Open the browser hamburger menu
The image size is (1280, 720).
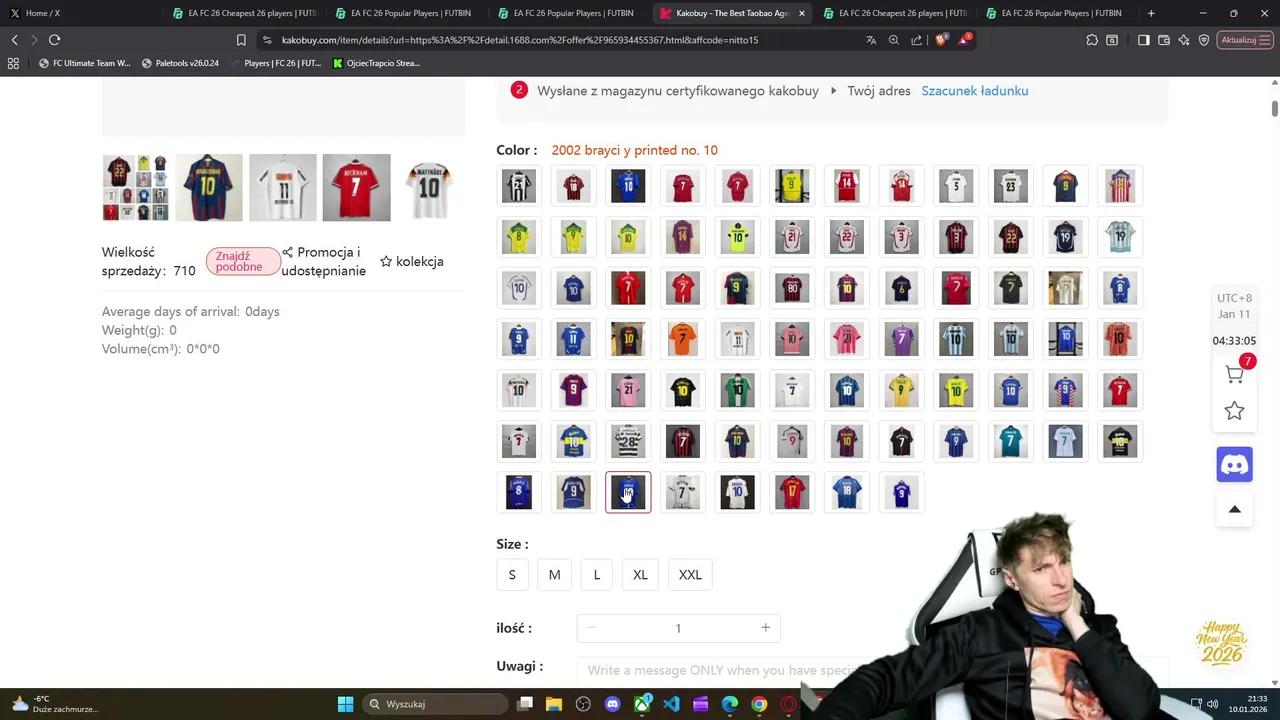pyautogui.click(x=1265, y=40)
